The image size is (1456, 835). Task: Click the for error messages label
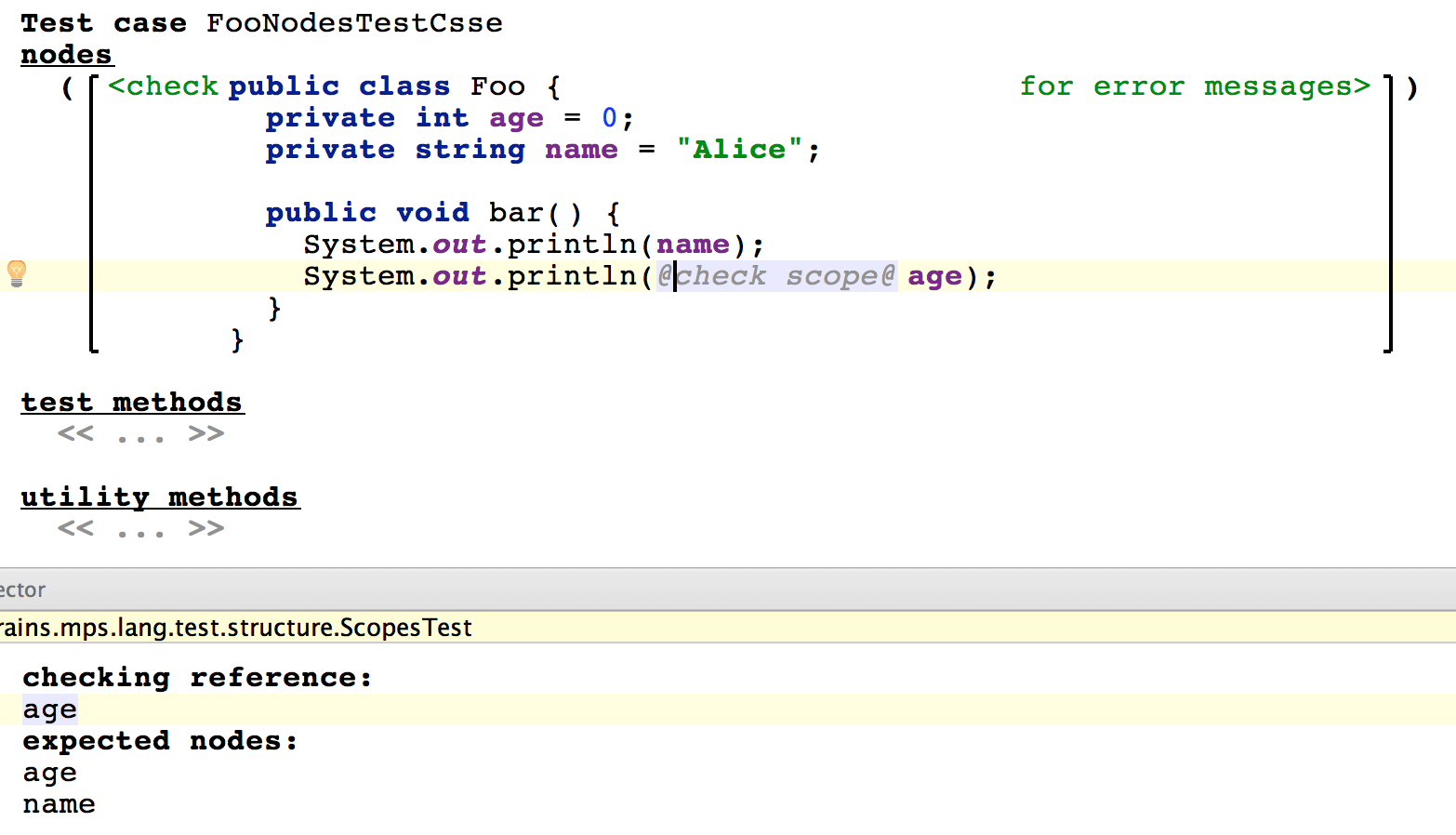coord(1195,86)
